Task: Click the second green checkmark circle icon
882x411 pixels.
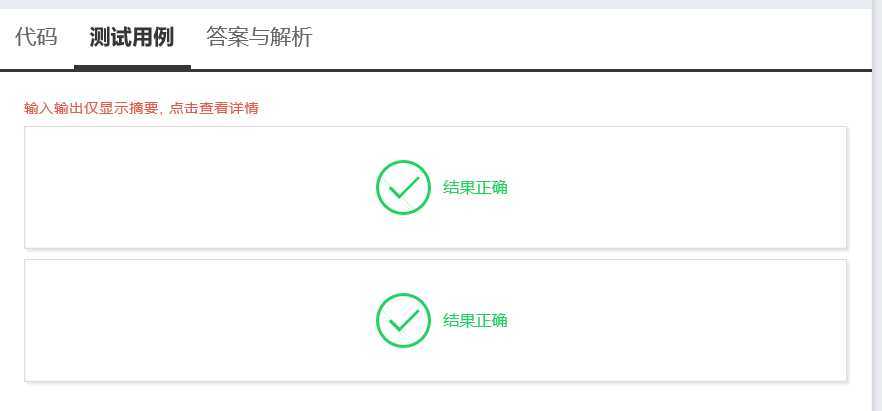Action: [403, 320]
